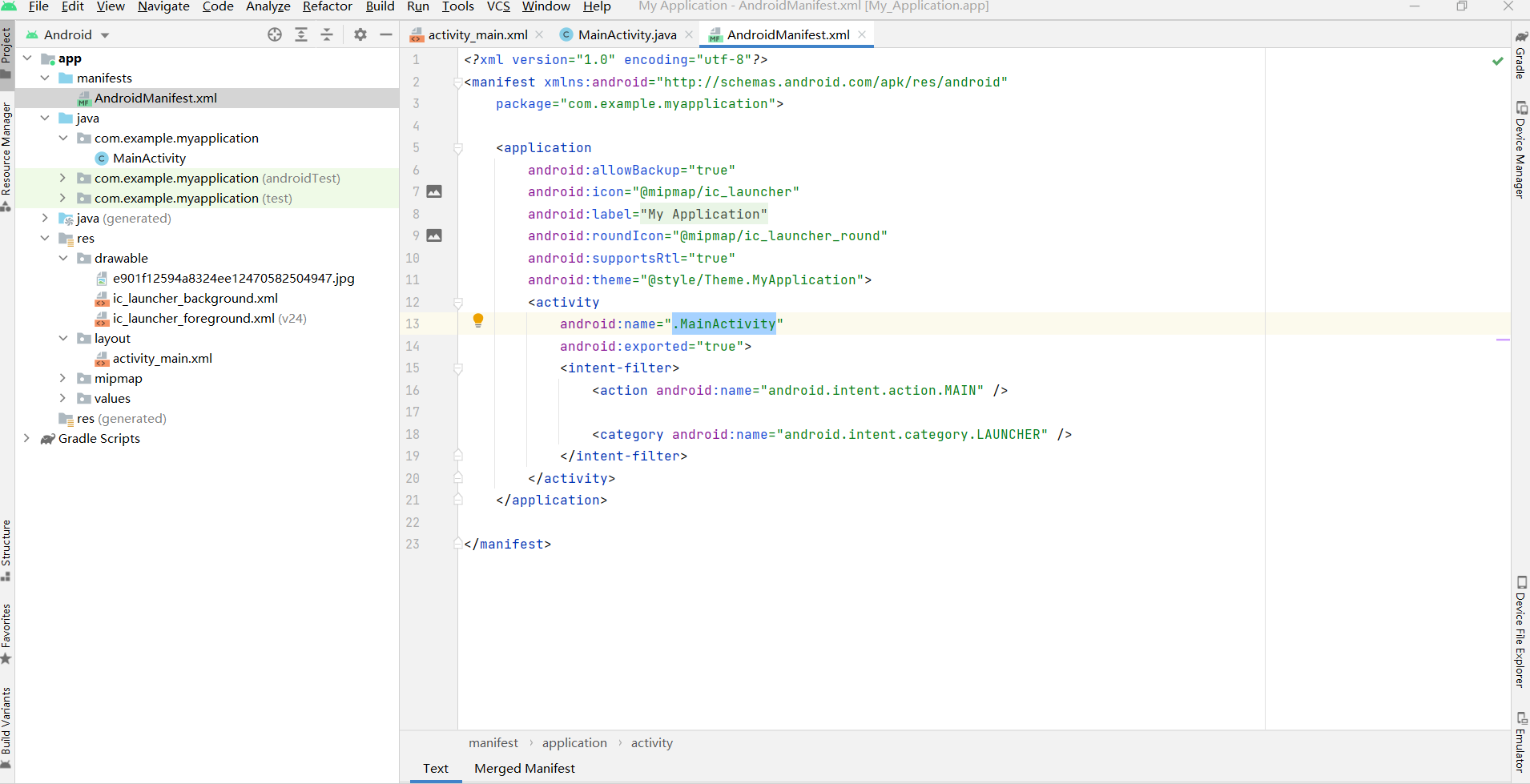Open the Favorites tool window
The image size is (1530, 784).
point(6,634)
